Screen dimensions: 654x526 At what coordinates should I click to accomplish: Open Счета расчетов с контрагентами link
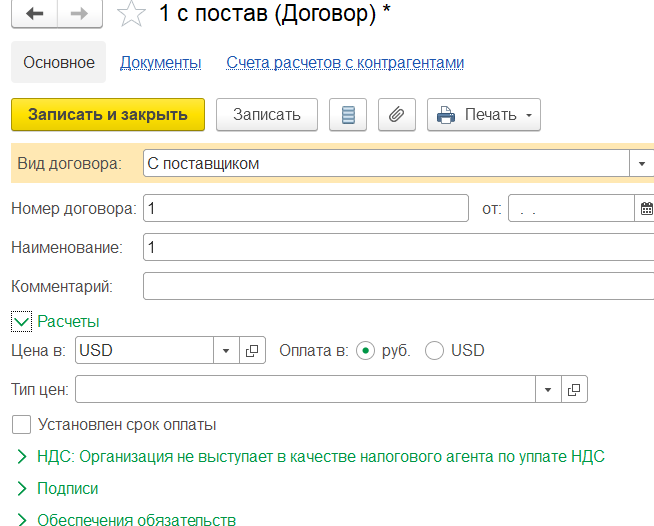pyautogui.click(x=345, y=63)
